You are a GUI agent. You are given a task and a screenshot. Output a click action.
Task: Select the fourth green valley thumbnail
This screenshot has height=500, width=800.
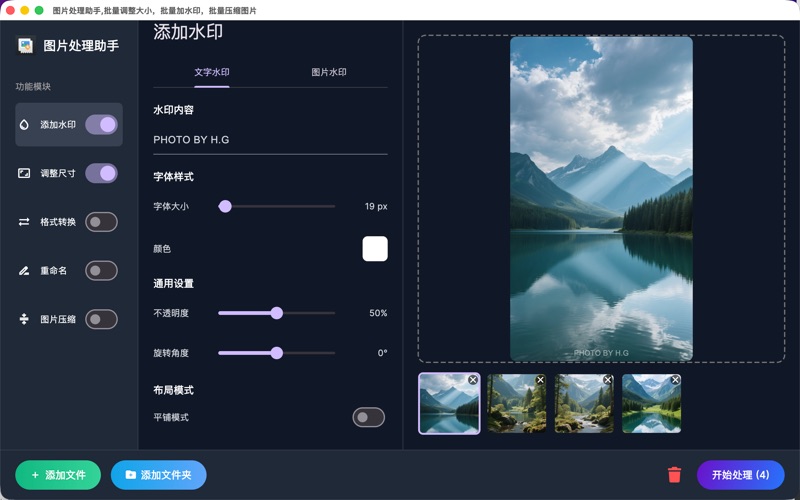[652, 404]
